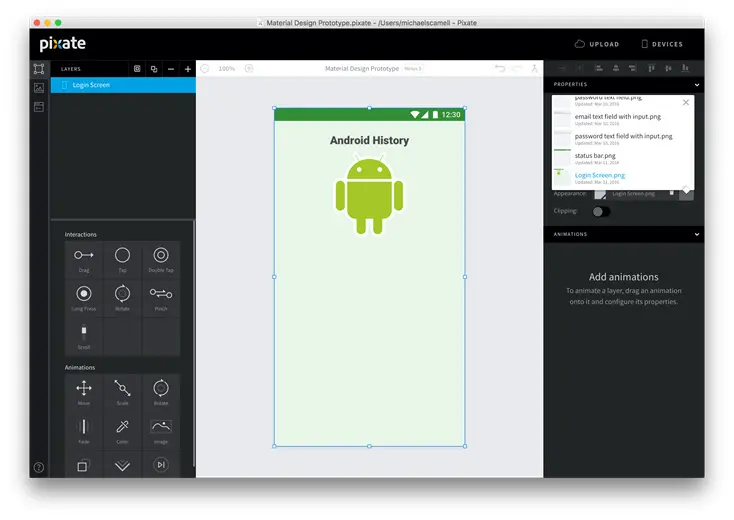Click the status bar.png thumbnail
The image size is (734, 520).
coord(562,158)
